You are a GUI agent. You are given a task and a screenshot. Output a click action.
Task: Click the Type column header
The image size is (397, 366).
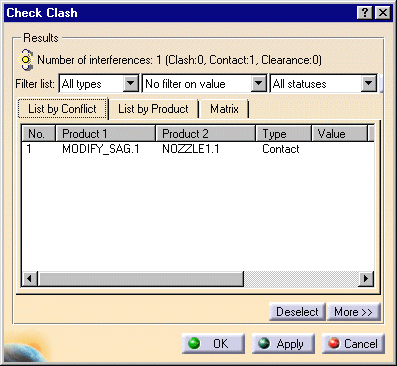coord(284,134)
